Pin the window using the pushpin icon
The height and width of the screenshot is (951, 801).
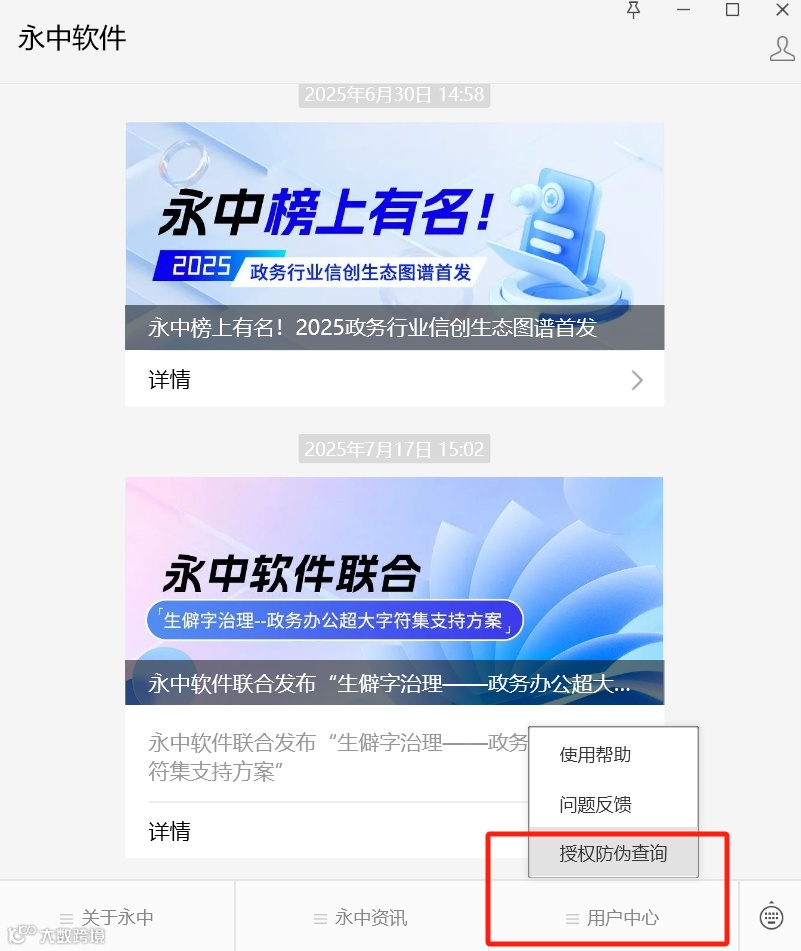click(x=633, y=10)
